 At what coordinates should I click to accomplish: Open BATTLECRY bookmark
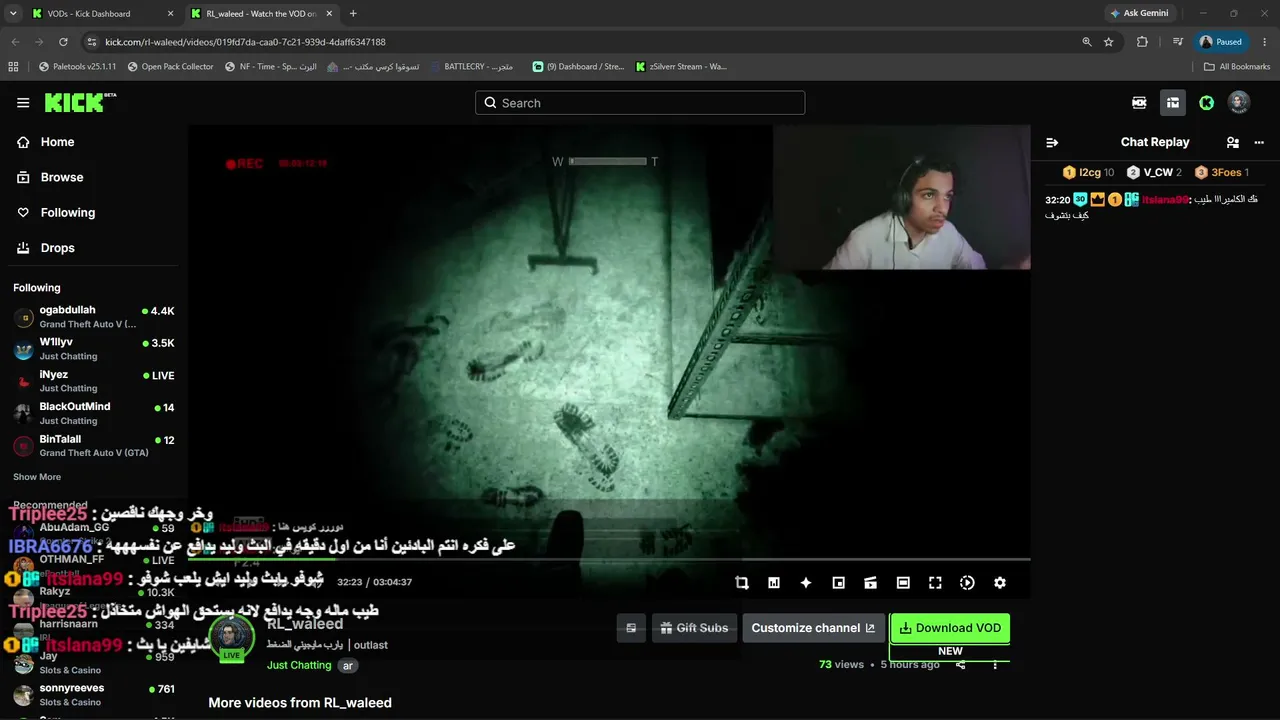click(472, 67)
